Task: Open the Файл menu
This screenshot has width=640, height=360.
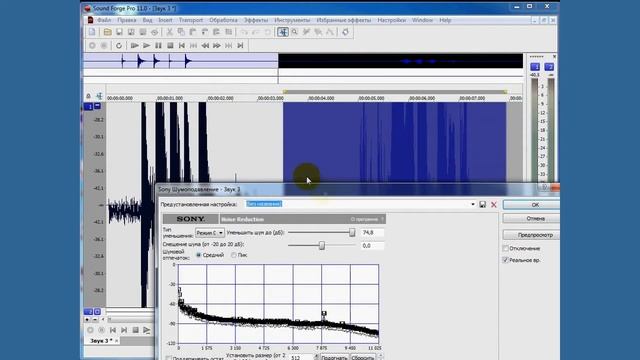Action: [x=104, y=20]
